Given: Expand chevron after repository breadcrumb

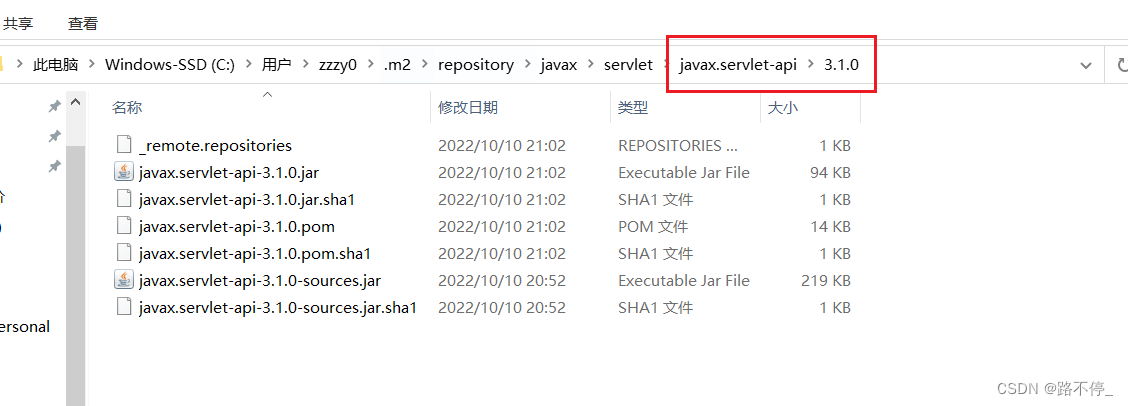Looking at the screenshot, I should click(x=527, y=65).
